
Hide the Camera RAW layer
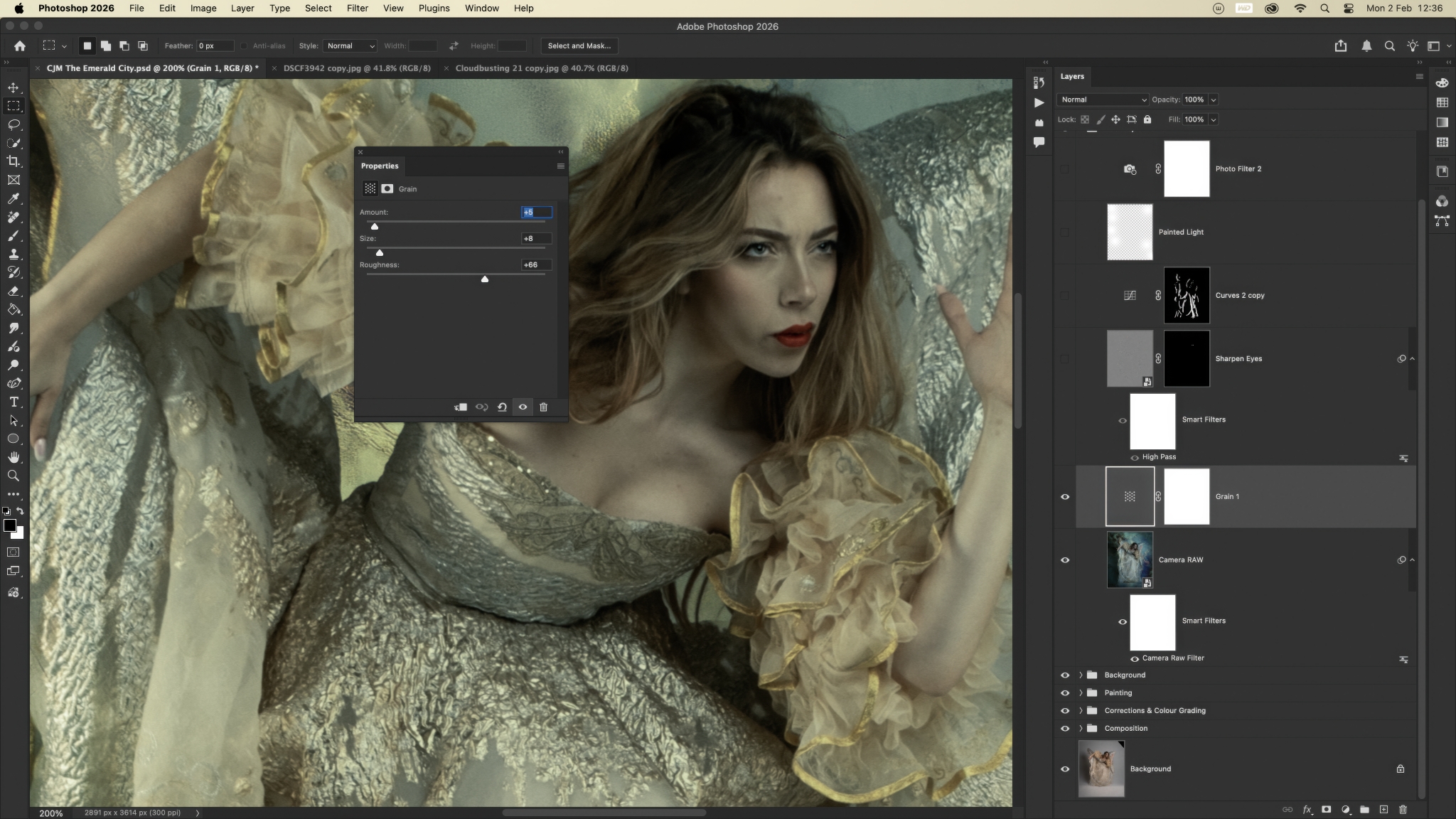click(1064, 560)
